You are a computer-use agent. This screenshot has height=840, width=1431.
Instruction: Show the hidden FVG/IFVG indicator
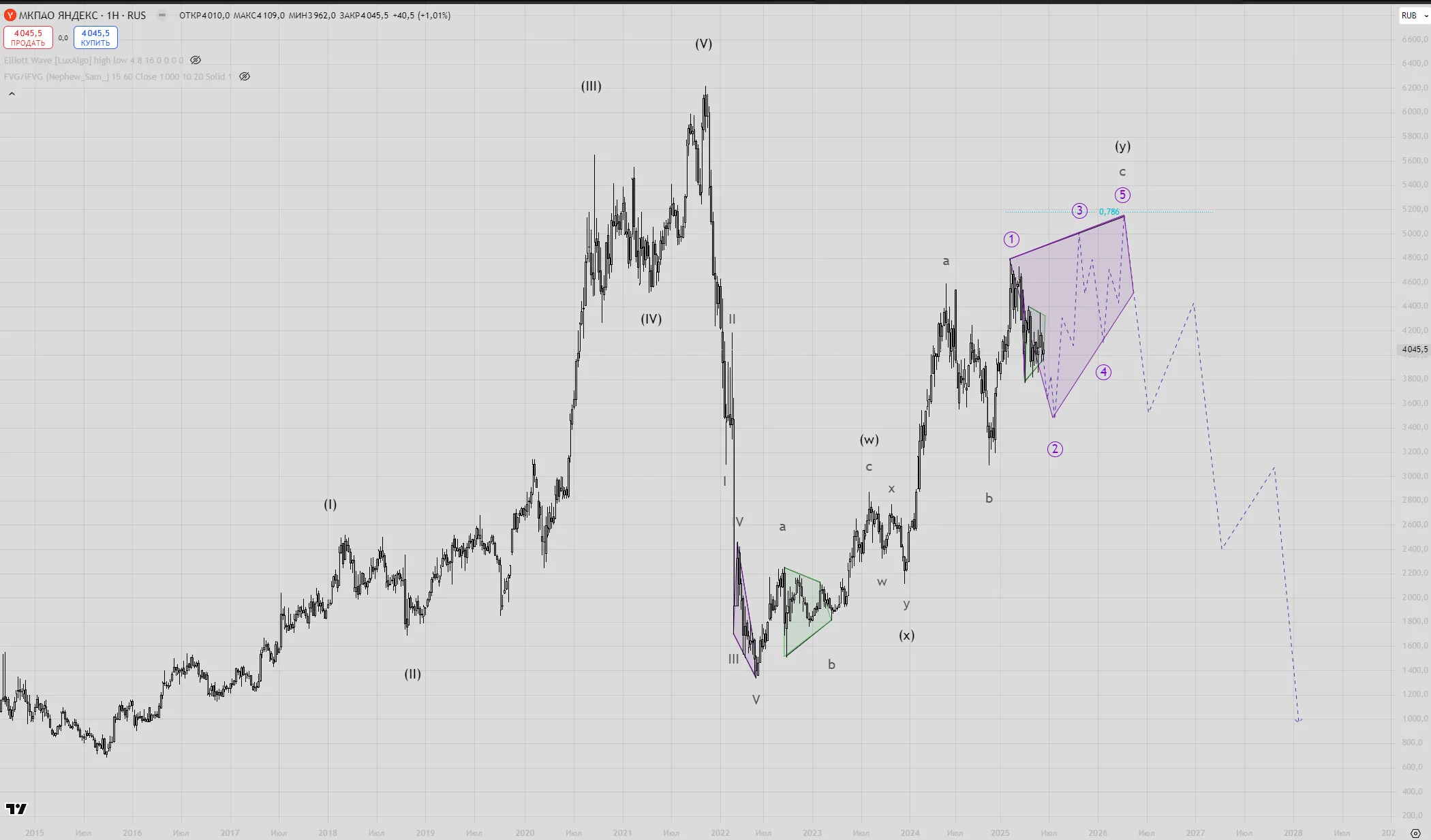(245, 76)
